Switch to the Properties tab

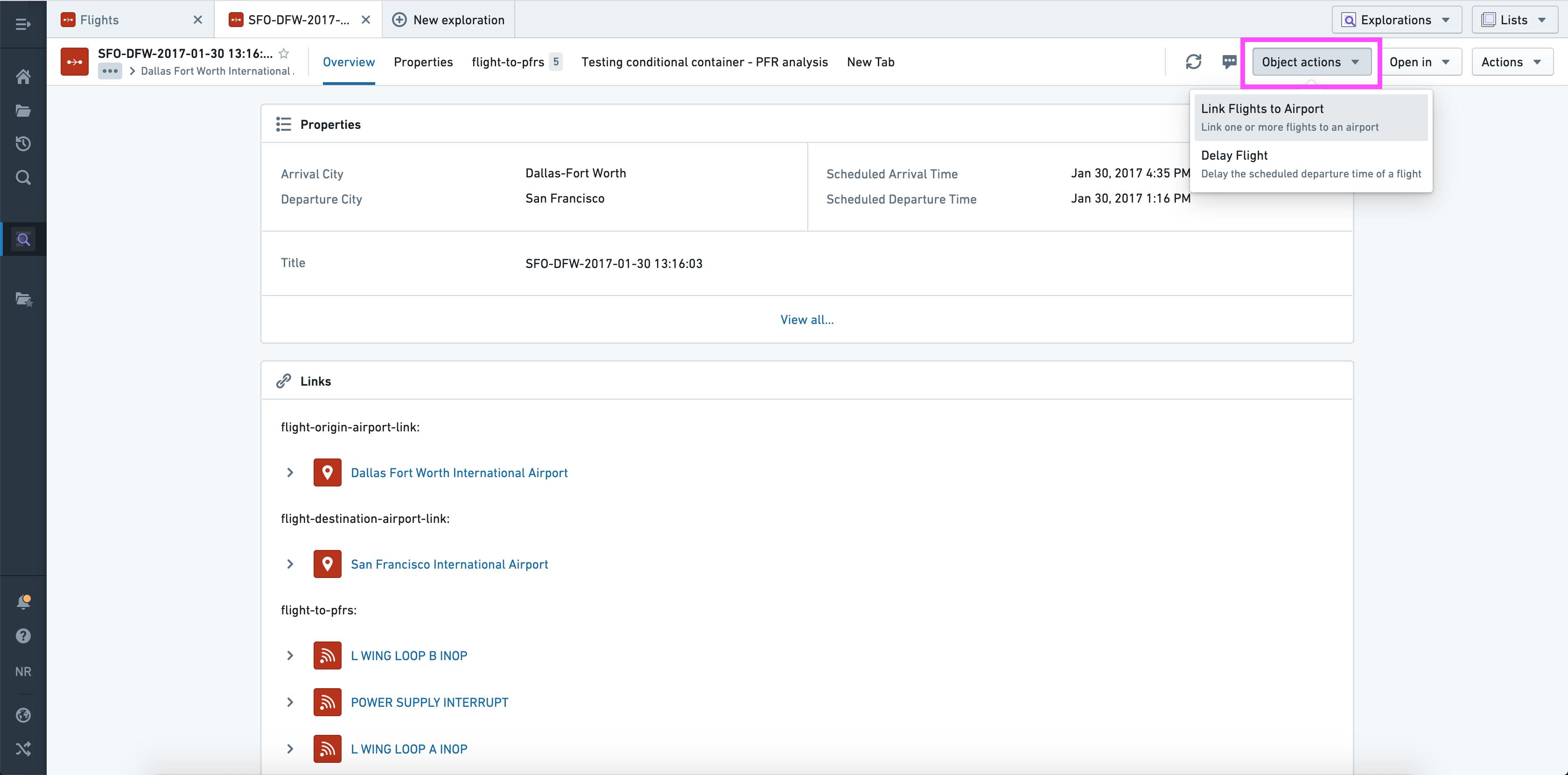point(423,62)
